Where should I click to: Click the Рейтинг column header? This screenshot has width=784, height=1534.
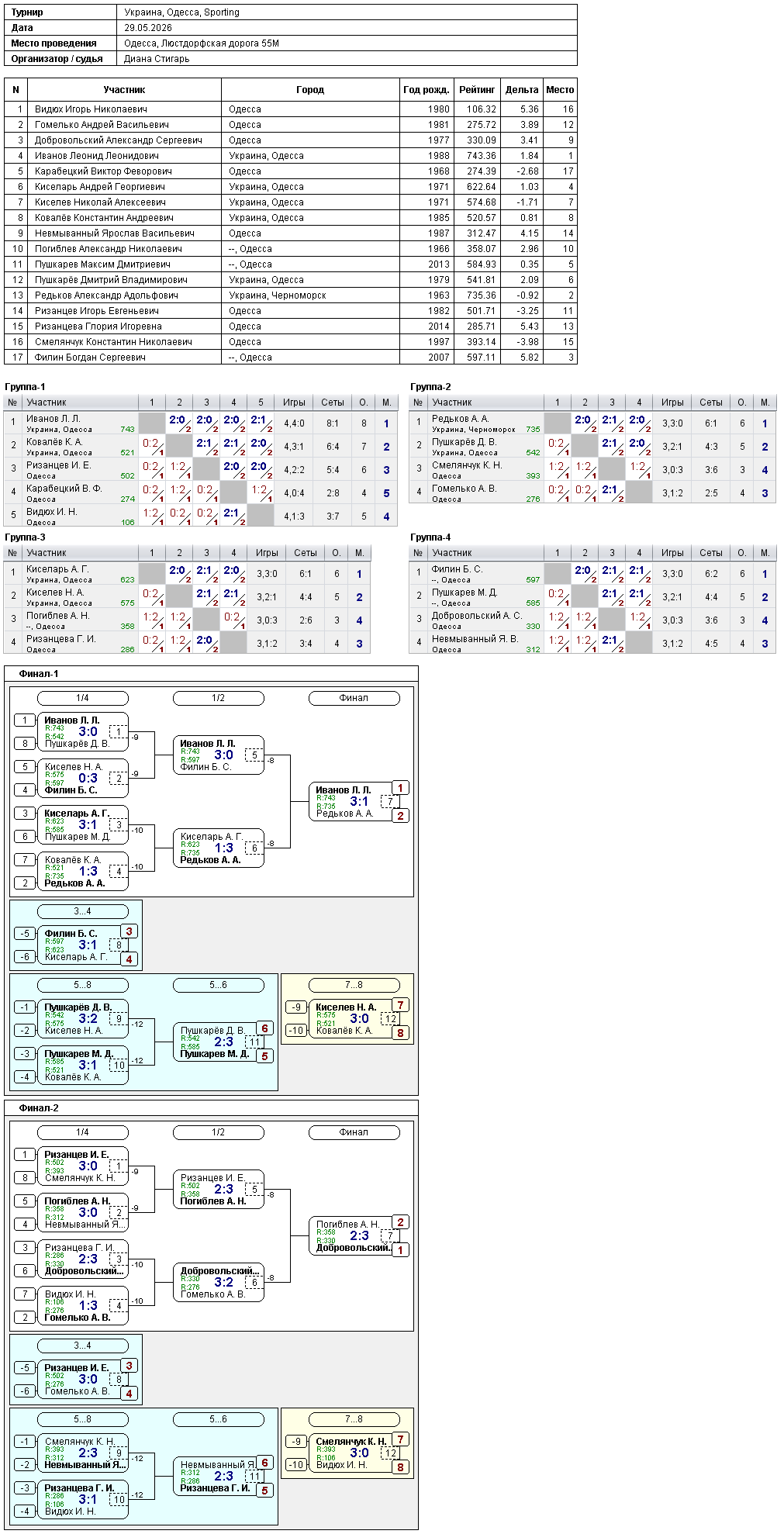[477, 90]
